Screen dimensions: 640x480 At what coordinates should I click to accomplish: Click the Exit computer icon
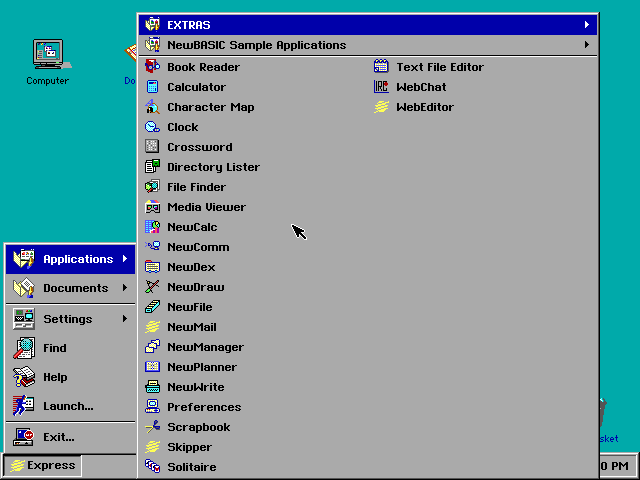24,437
